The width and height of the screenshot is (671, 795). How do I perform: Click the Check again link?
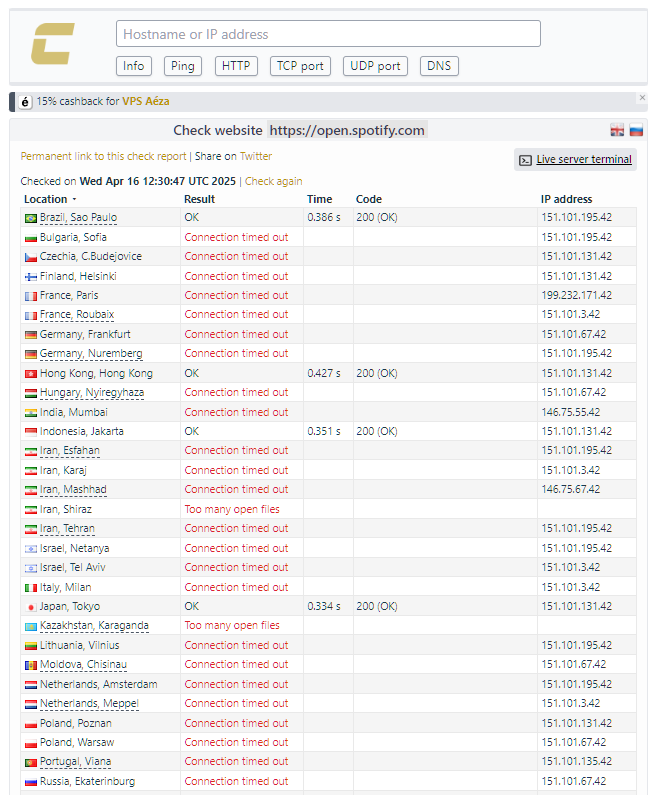(273, 181)
